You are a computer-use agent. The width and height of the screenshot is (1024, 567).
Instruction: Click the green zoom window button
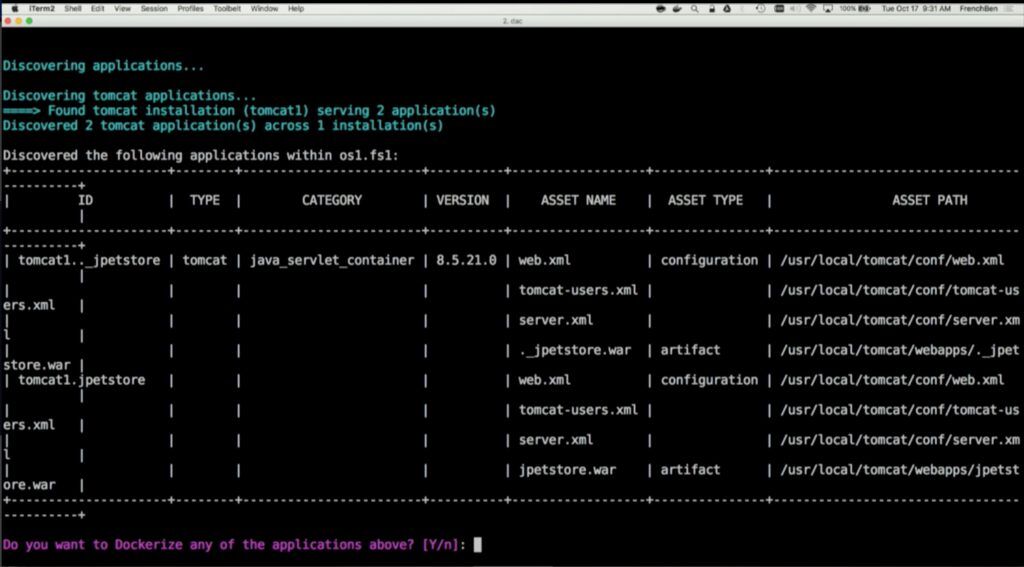click(x=29, y=21)
